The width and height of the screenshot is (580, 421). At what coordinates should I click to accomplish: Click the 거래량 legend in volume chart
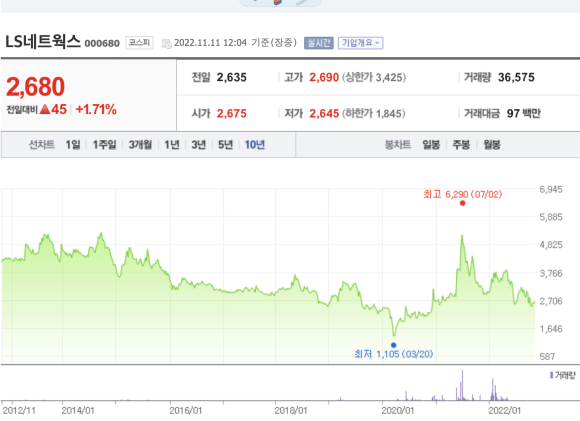[563, 375]
